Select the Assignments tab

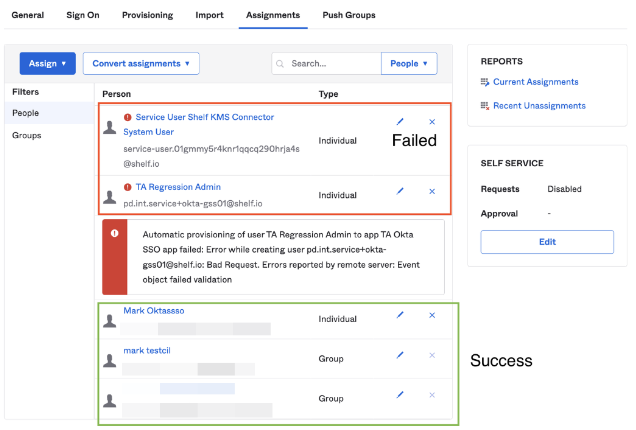(x=273, y=15)
